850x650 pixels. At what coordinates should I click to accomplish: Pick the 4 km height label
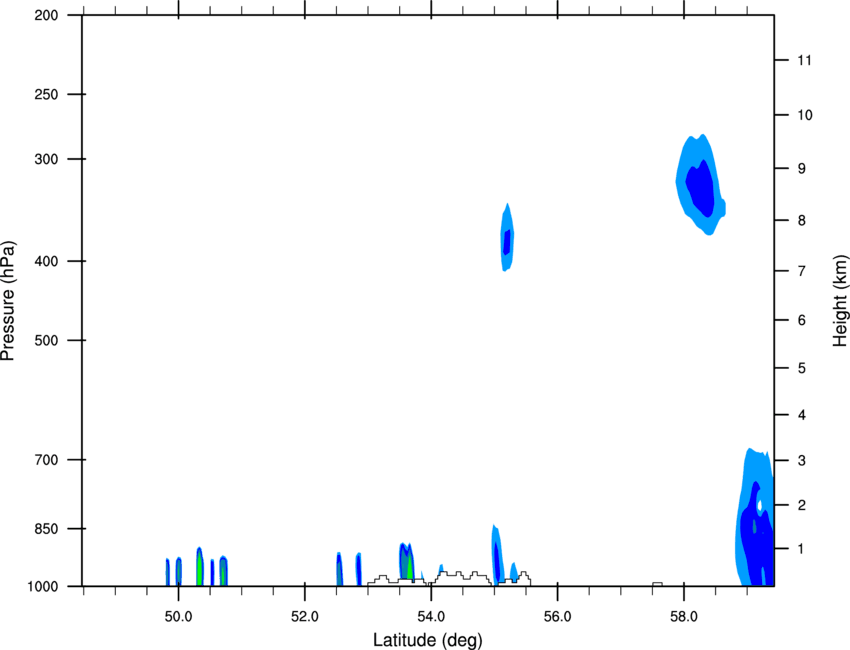point(802,415)
